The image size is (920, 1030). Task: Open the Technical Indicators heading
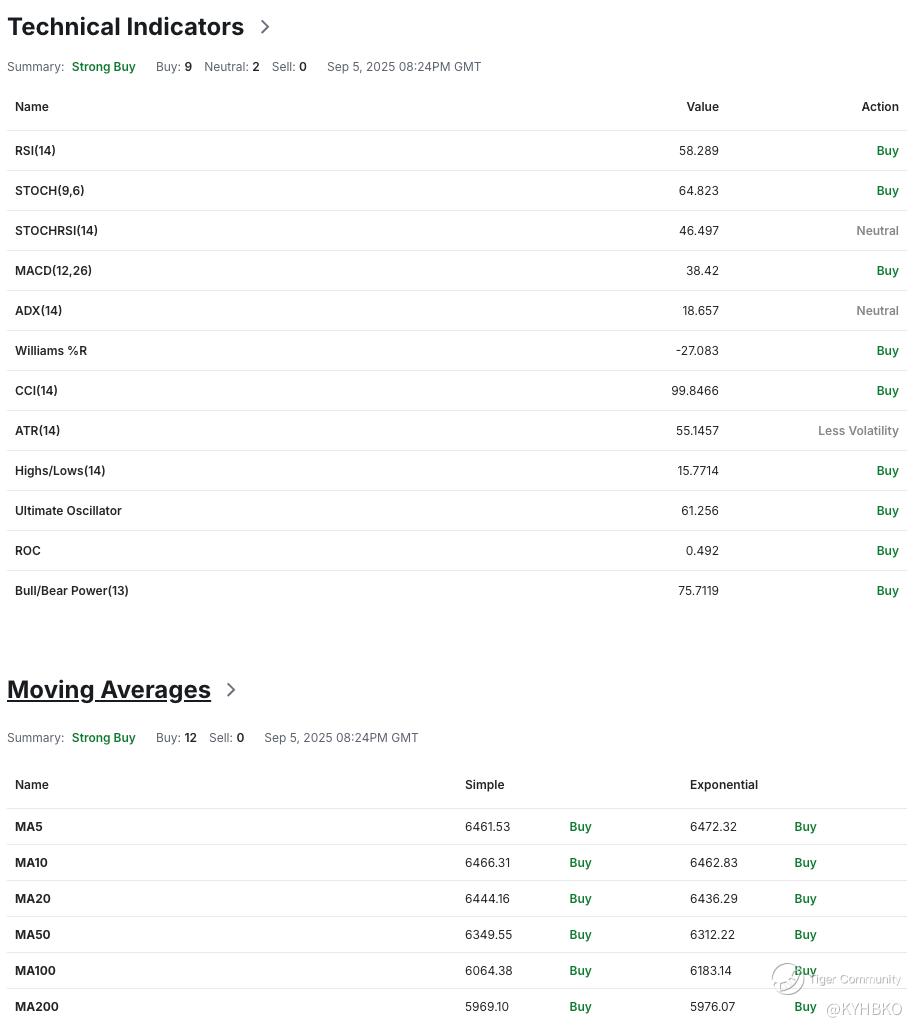(125, 27)
